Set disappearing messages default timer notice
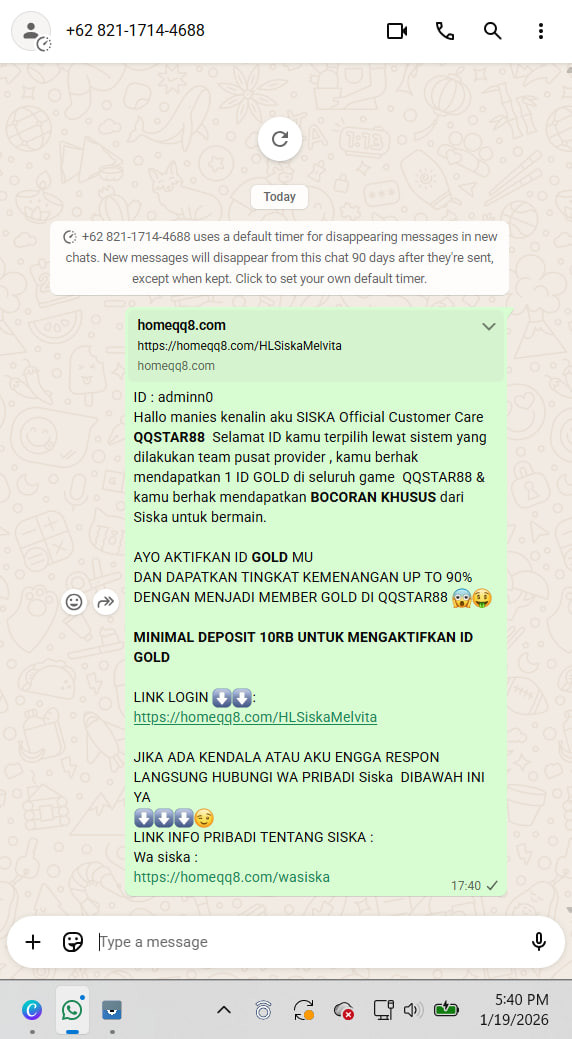 (x=280, y=258)
